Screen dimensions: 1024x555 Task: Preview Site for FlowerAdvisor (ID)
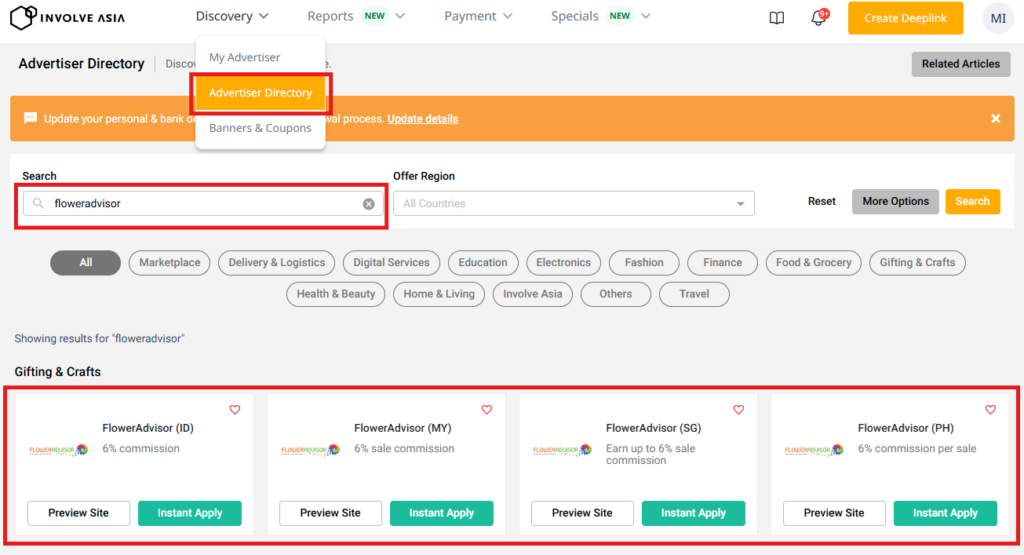[x=78, y=513]
